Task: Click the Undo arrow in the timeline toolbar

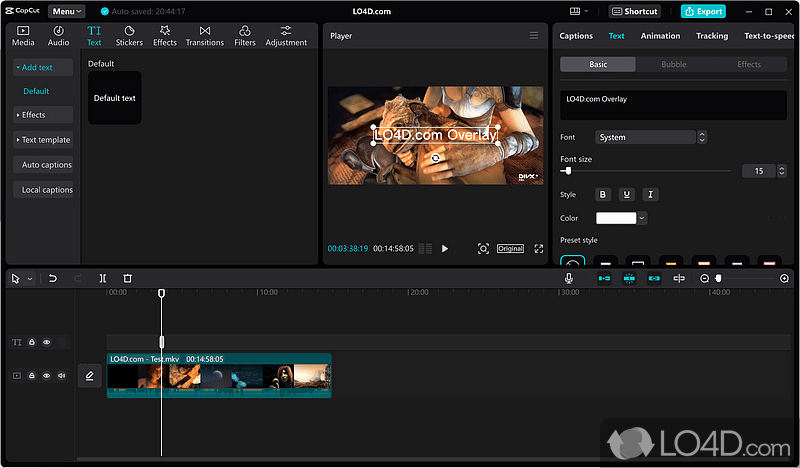Action: [x=53, y=278]
